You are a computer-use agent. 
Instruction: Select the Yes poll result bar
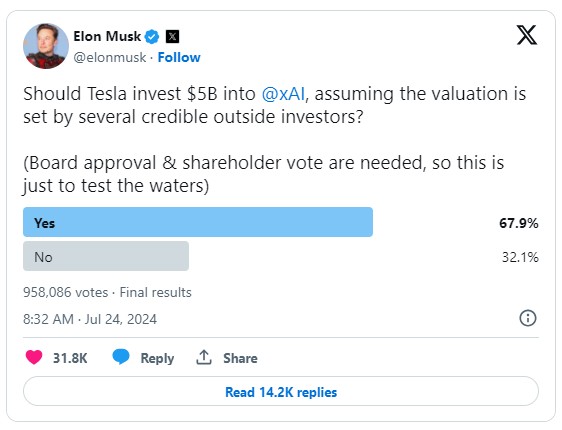pos(198,222)
